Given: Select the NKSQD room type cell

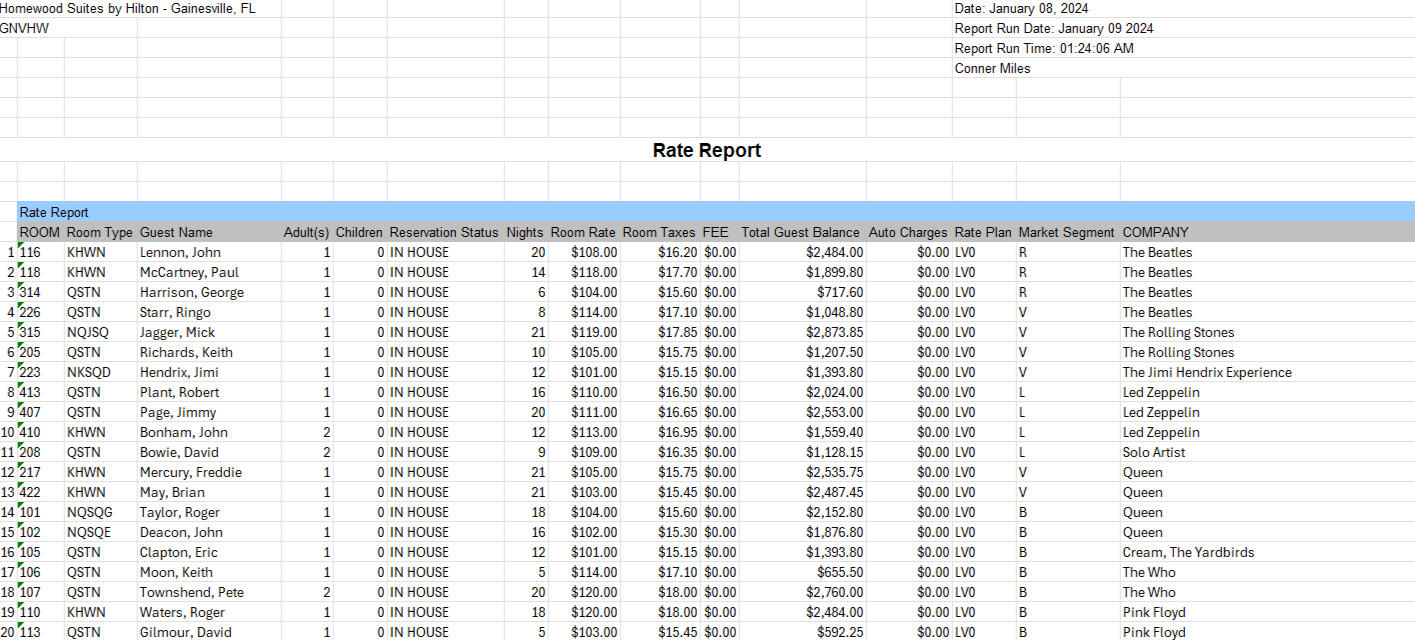Looking at the screenshot, I should click(x=89, y=372).
